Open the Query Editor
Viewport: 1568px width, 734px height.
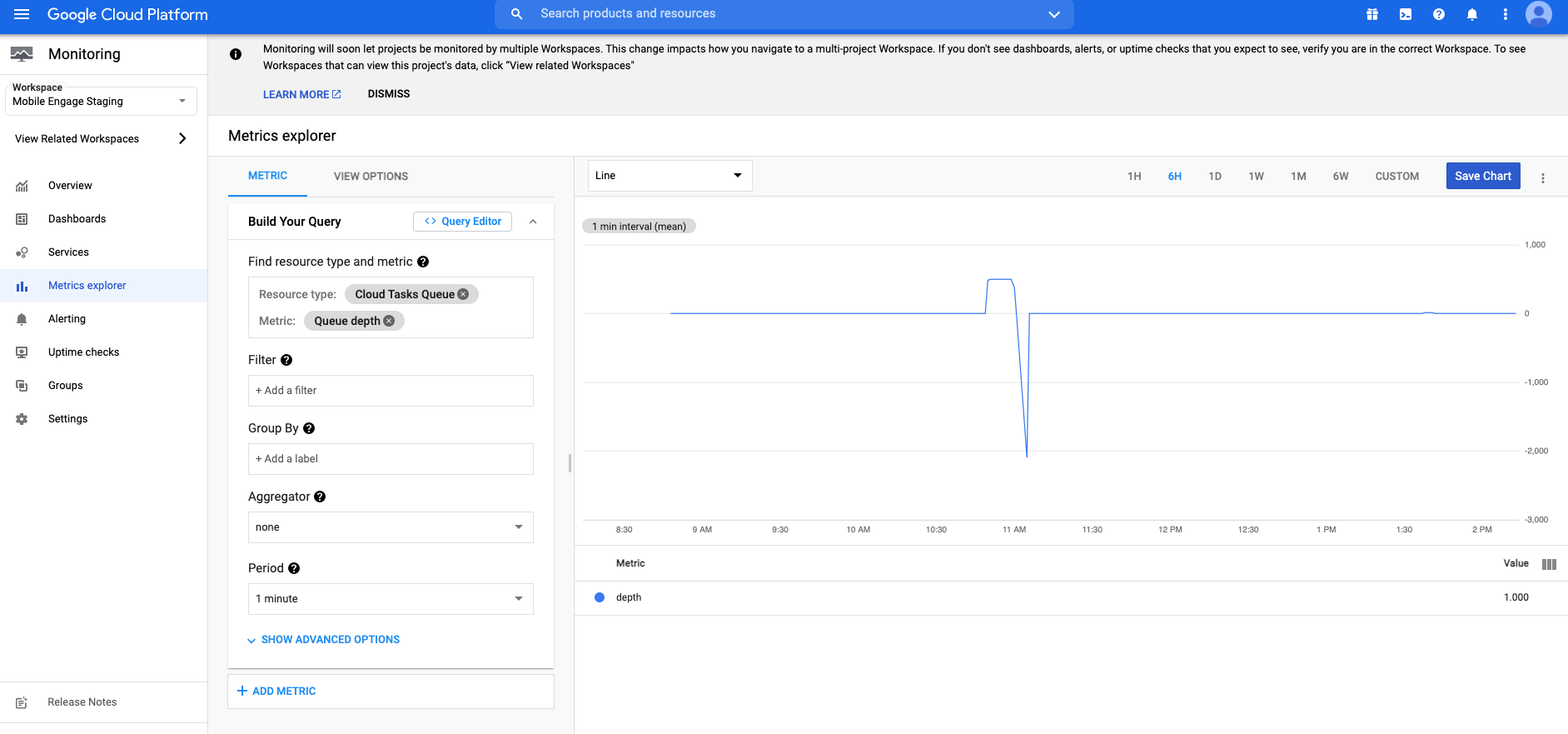pyautogui.click(x=462, y=222)
